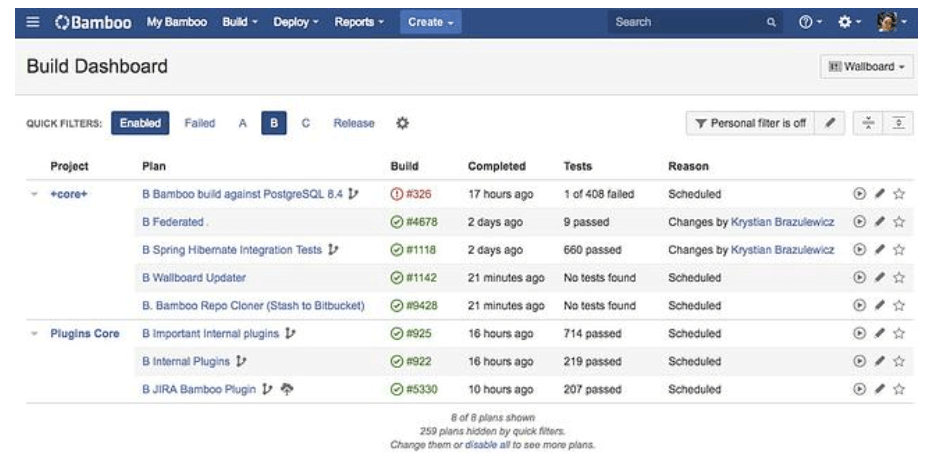Edit the B Wallboard Updater plan
The height and width of the screenshot is (472, 926).
[879, 277]
